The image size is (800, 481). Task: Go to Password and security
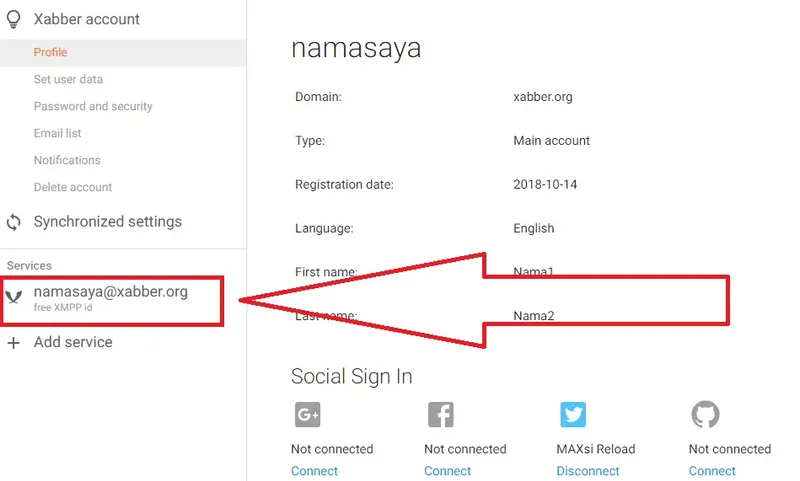(93, 107)
